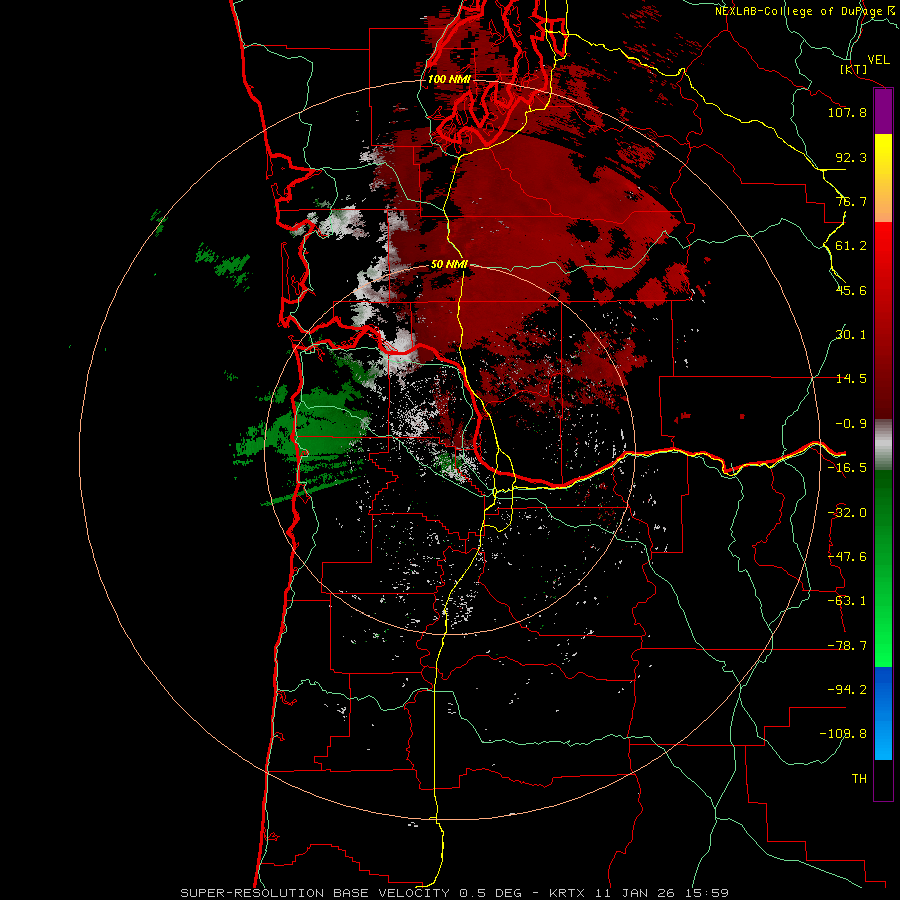Select the -78.7 legend value
Screen dimensions: 900x900
click(x=847, y=646)
